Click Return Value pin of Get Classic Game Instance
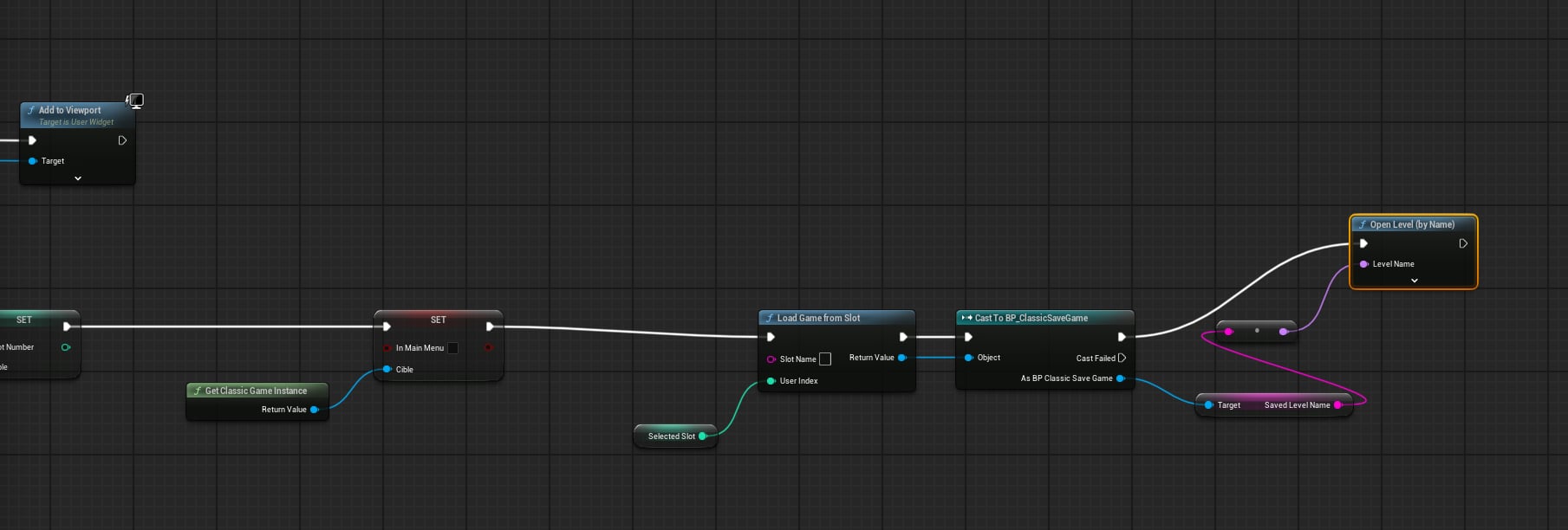 pos(314,410)
